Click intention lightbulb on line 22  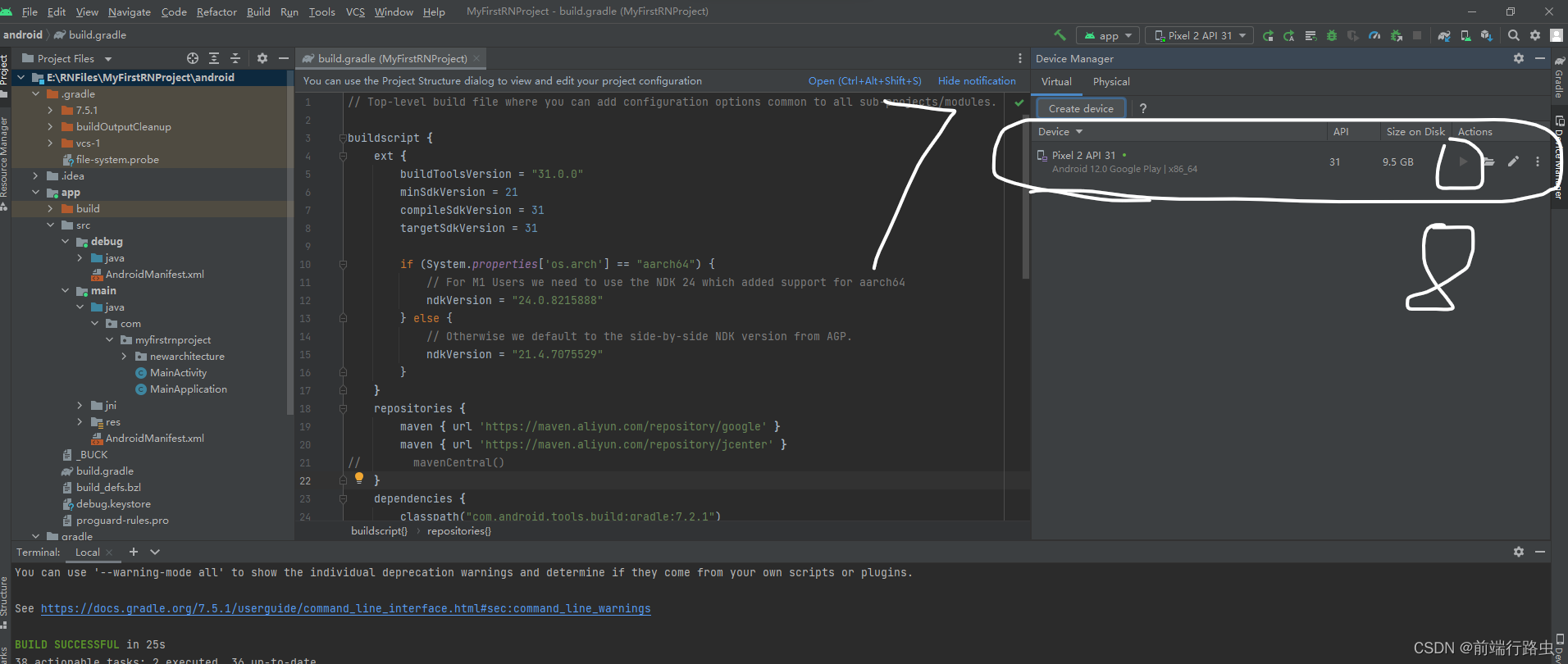pos(358,478)
